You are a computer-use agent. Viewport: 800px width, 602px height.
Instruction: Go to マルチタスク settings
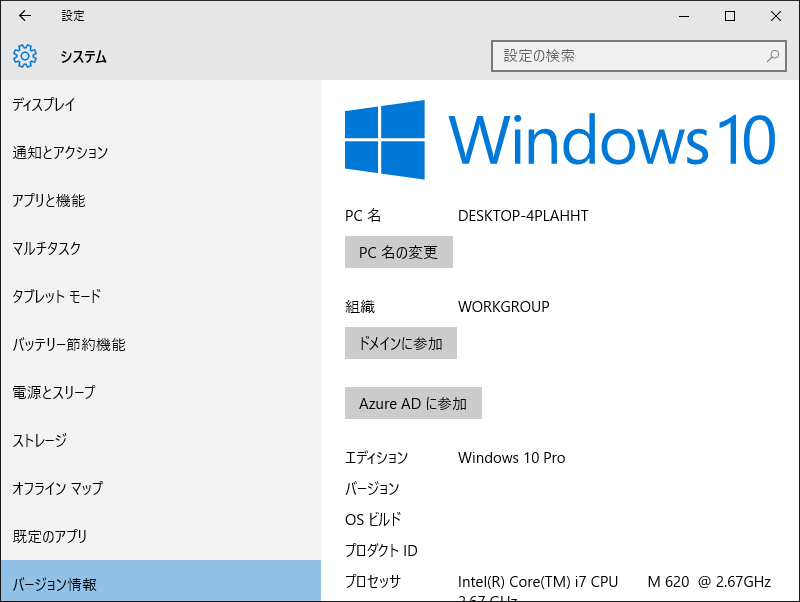[x=161, y=248]
